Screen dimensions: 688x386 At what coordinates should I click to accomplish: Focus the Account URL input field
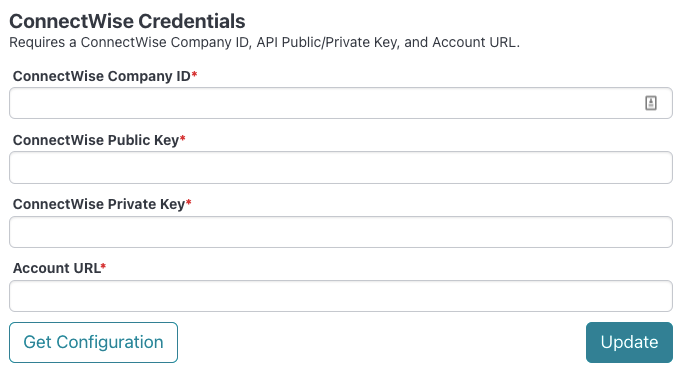[341, 296]
